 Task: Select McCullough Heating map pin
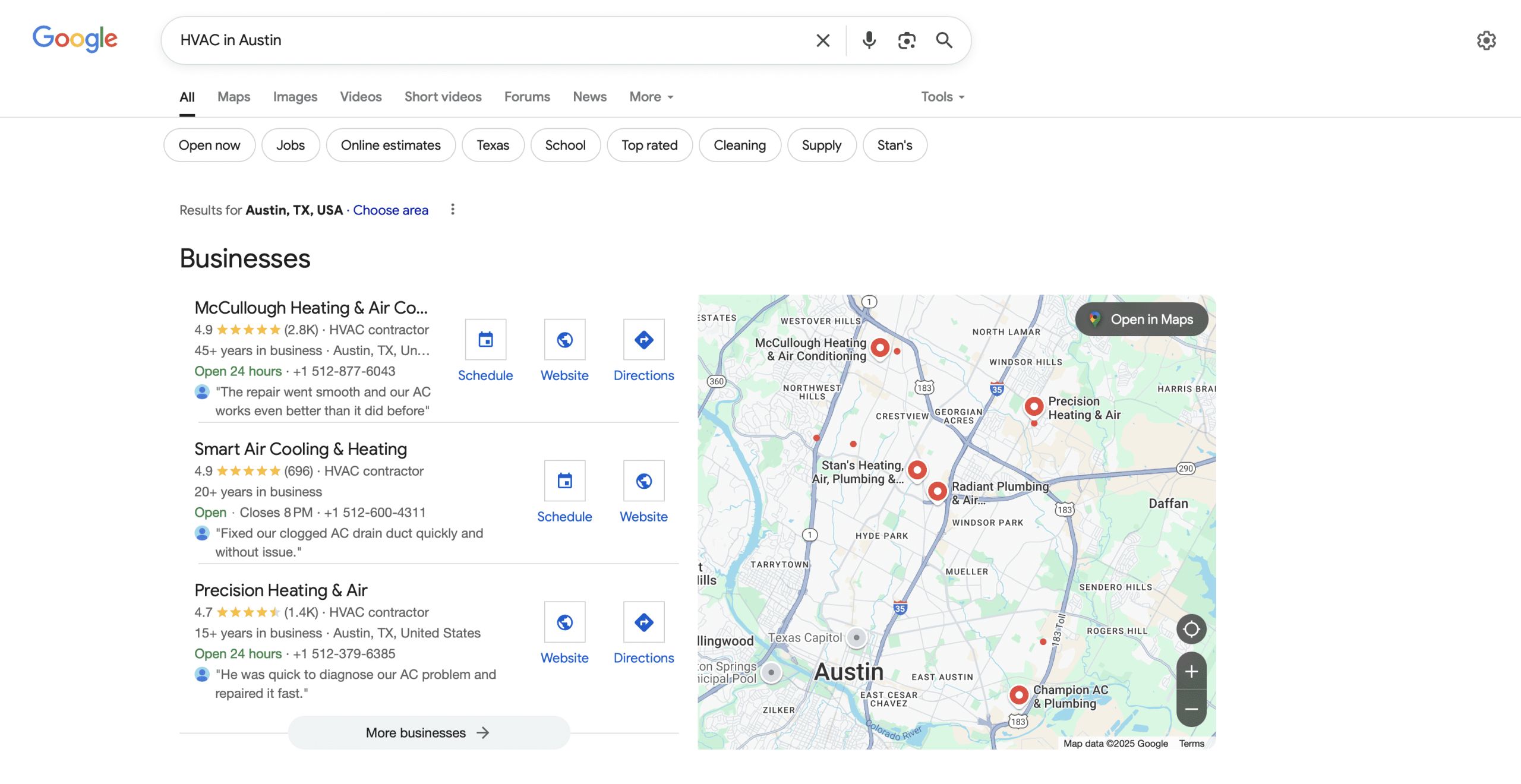[x=880, y=348]
